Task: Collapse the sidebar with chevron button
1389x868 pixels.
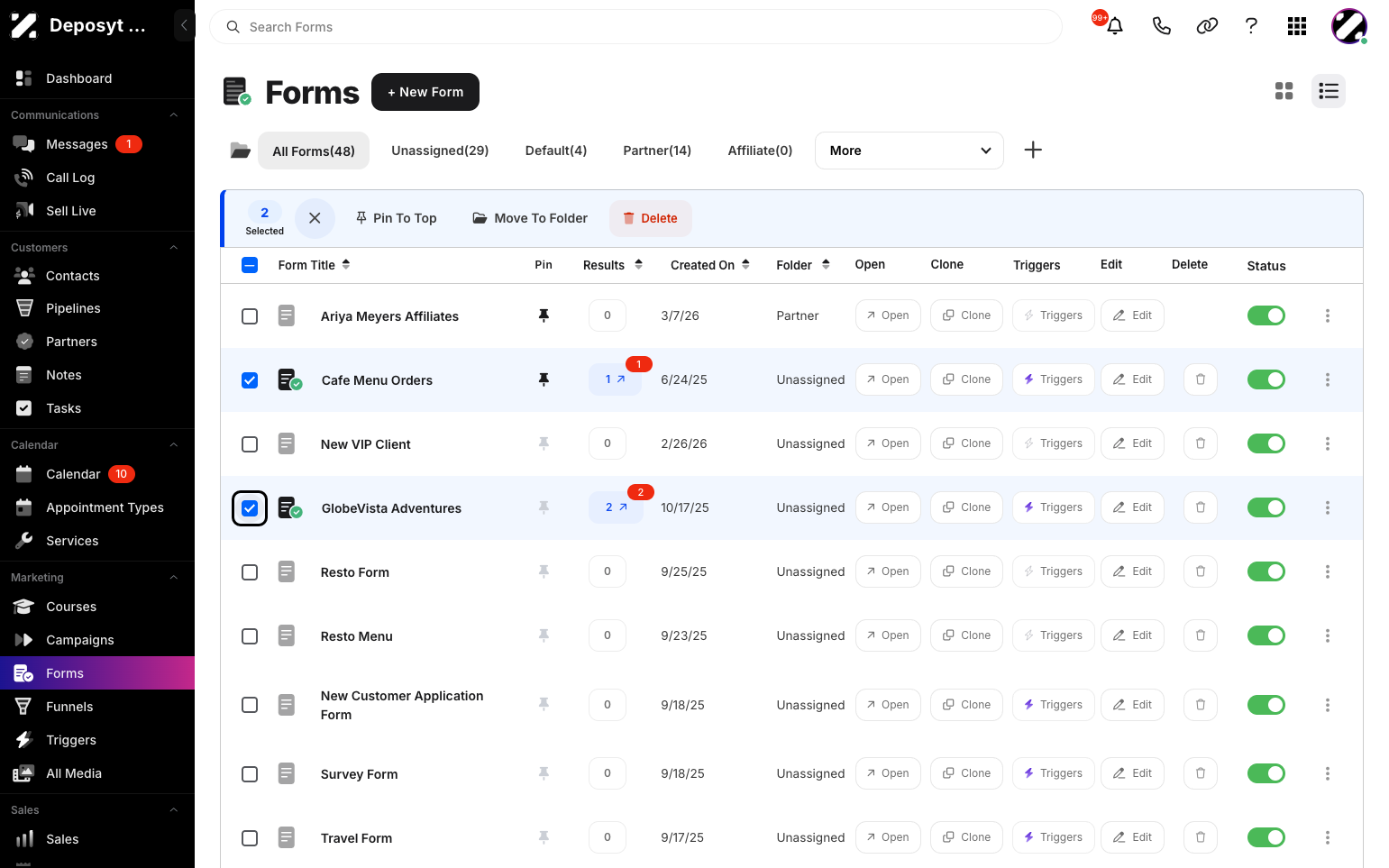Action: click(184, 25)
